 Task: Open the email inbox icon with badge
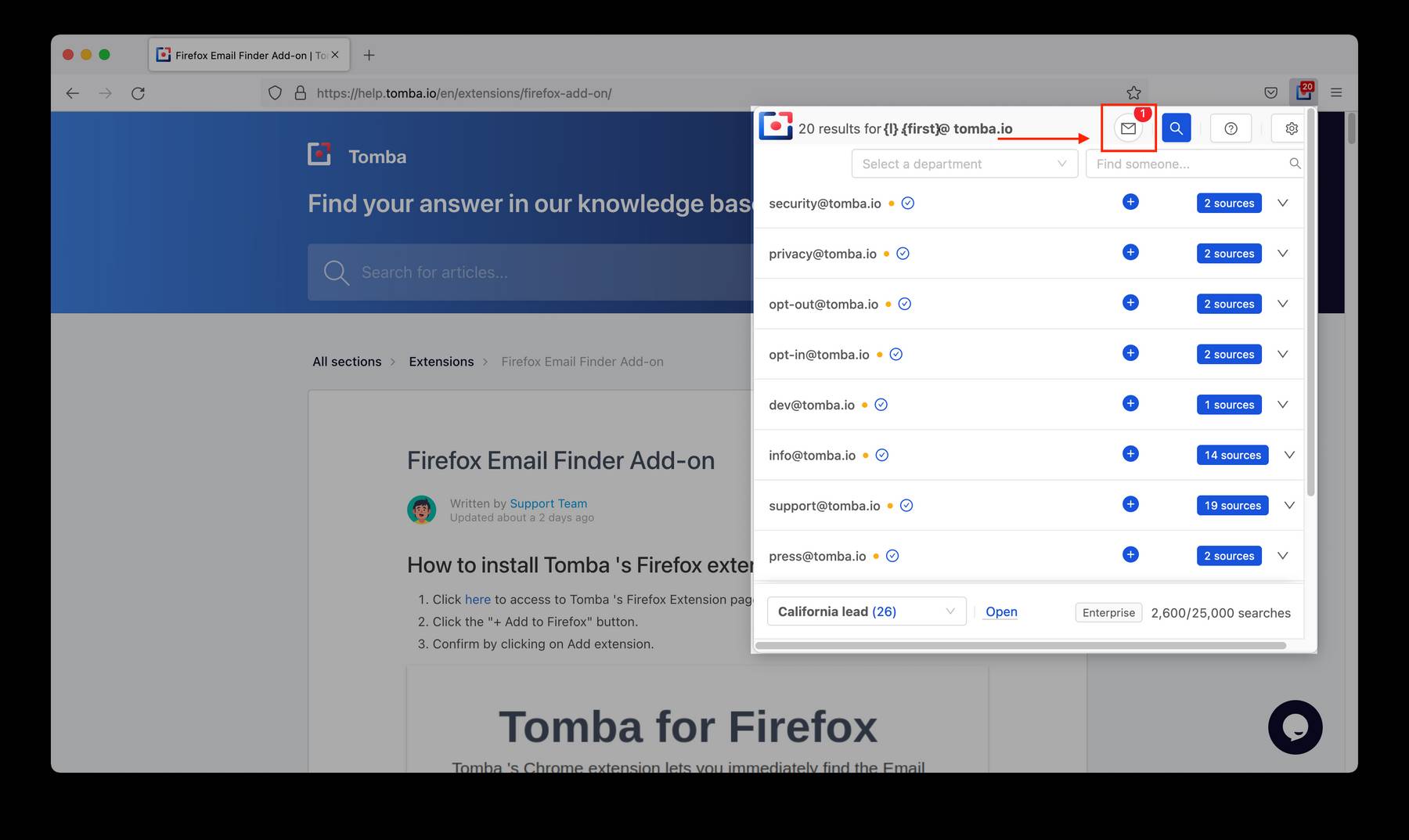[1128, 128]
